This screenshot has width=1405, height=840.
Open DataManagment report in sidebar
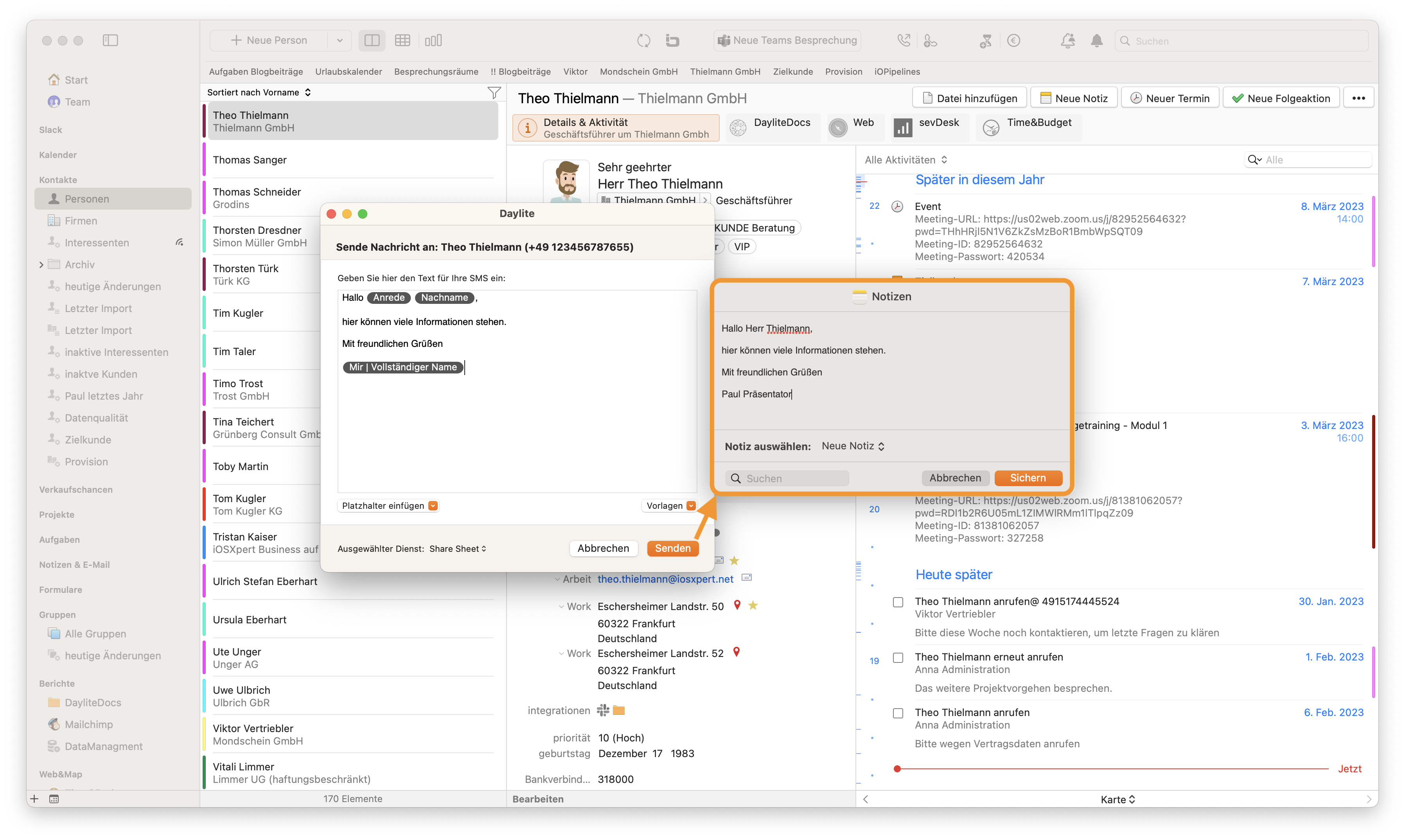pos(96,746)
